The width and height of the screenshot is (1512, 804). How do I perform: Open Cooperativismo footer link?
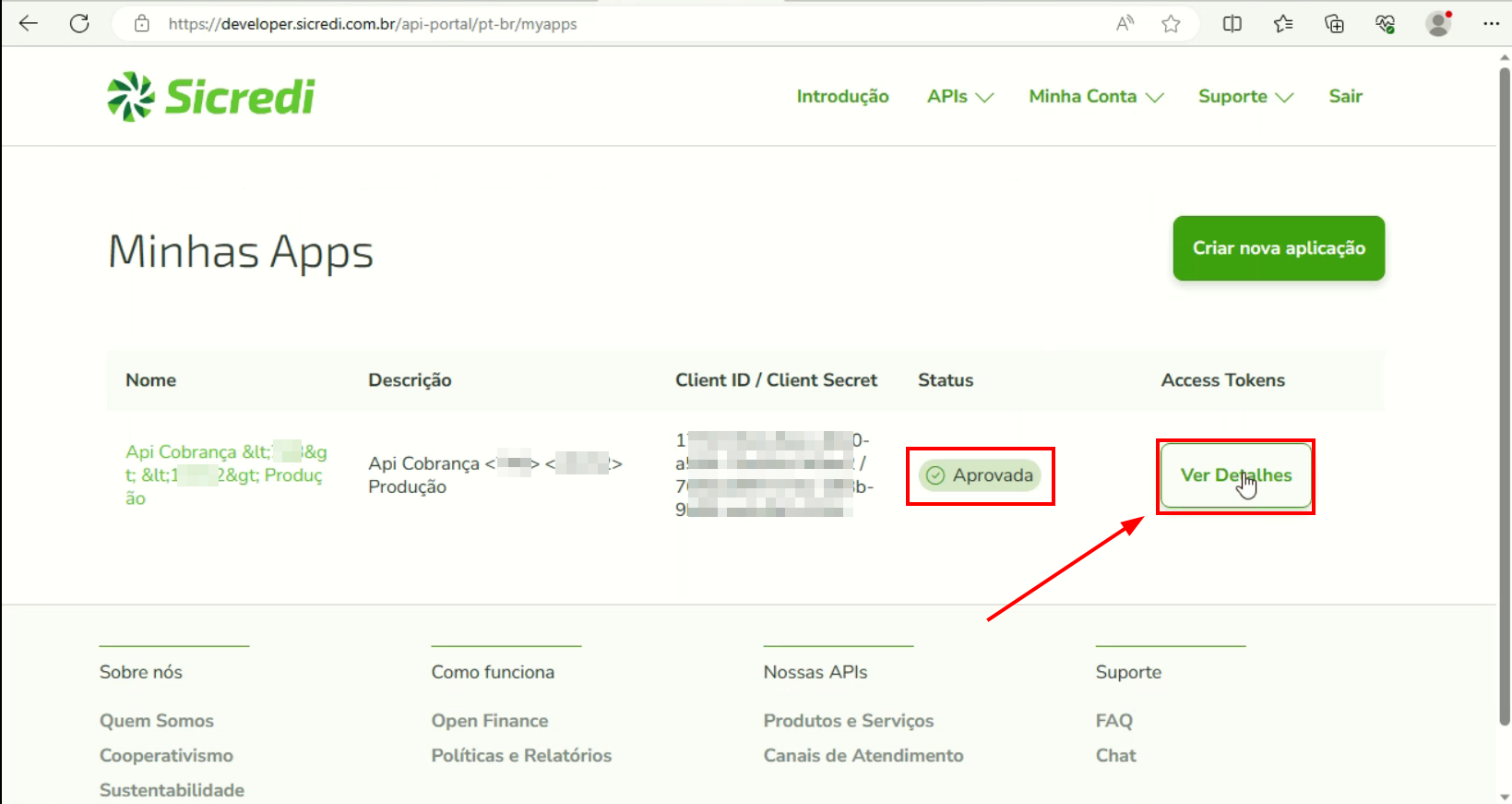click(x=166, y=756)
